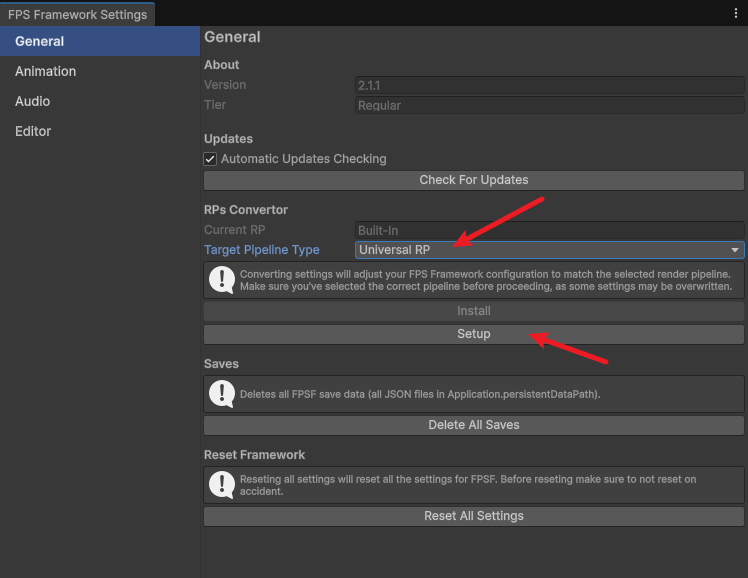The image size is (748, 578).
Task: Click the Setup button
Action: [x=474, y=334]
